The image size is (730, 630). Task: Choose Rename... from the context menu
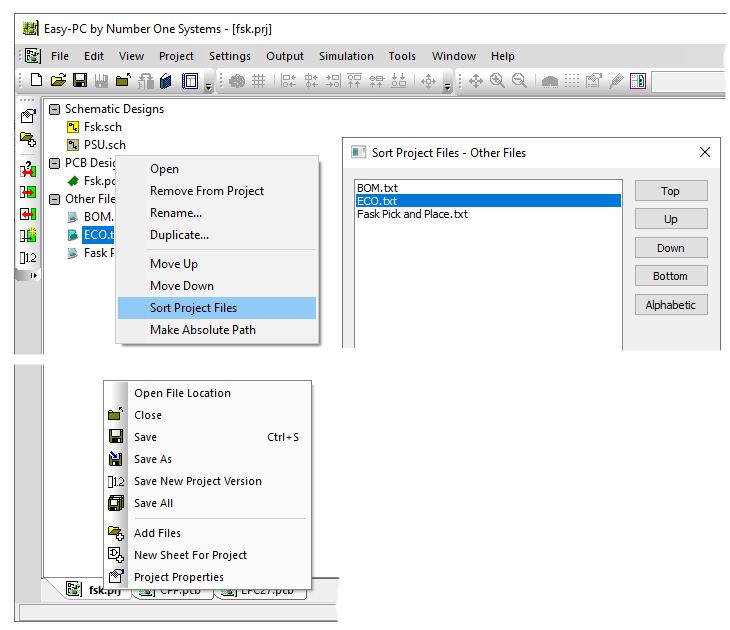coord(217,213)
